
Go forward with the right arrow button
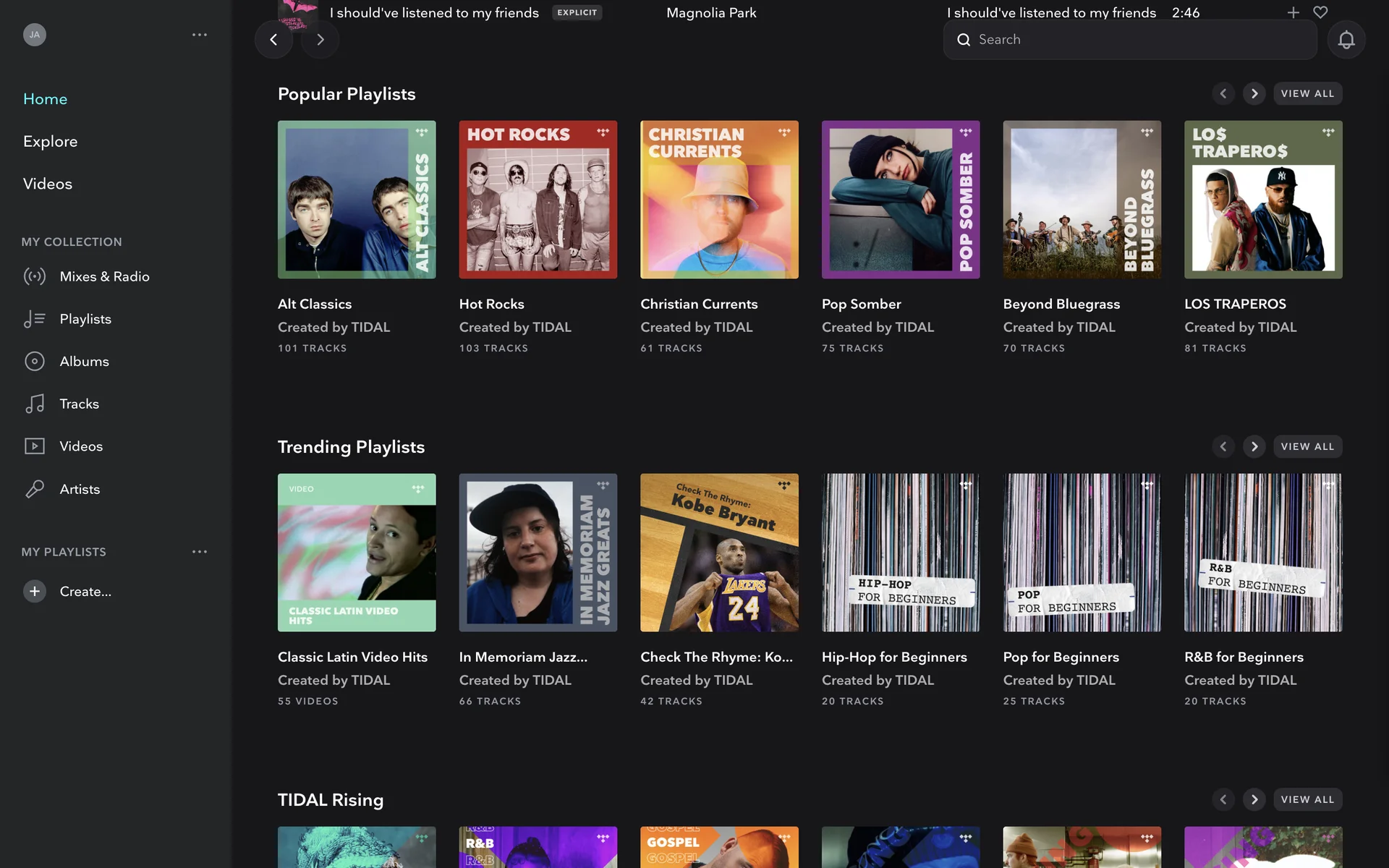320,40
